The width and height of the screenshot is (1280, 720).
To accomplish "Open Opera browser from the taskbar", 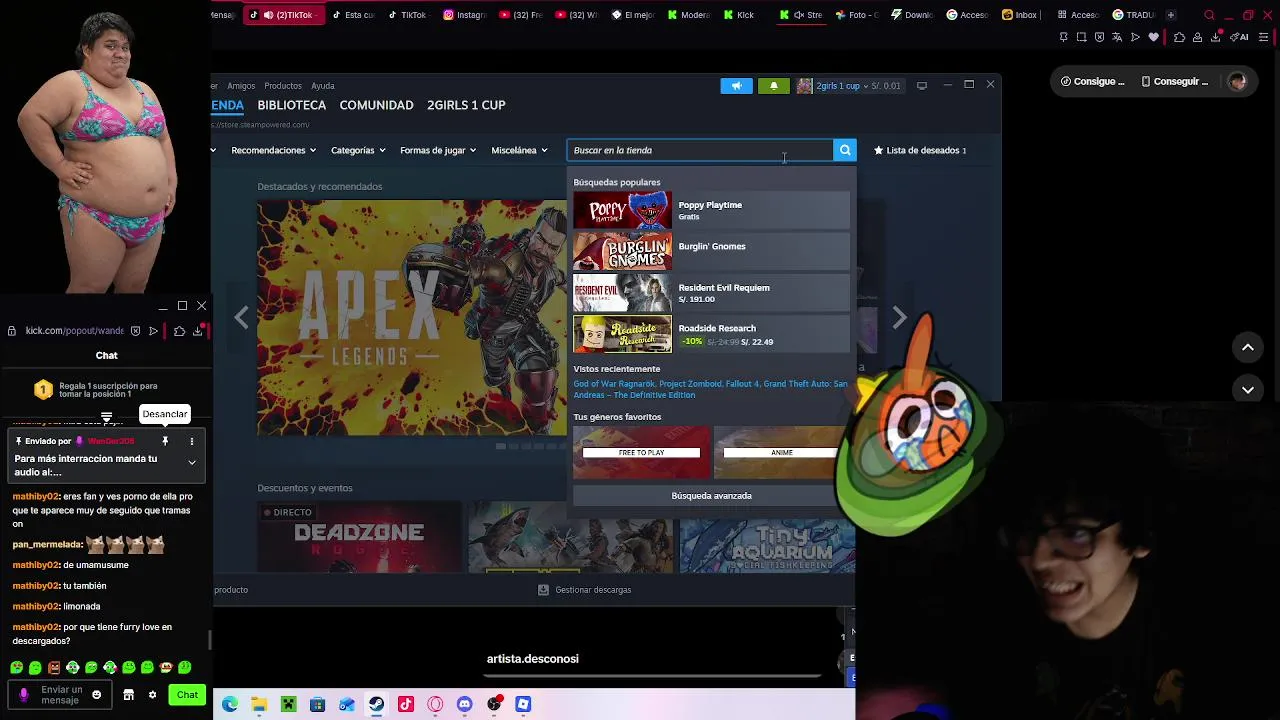I will pyautogui.click(x=435, y=704).
